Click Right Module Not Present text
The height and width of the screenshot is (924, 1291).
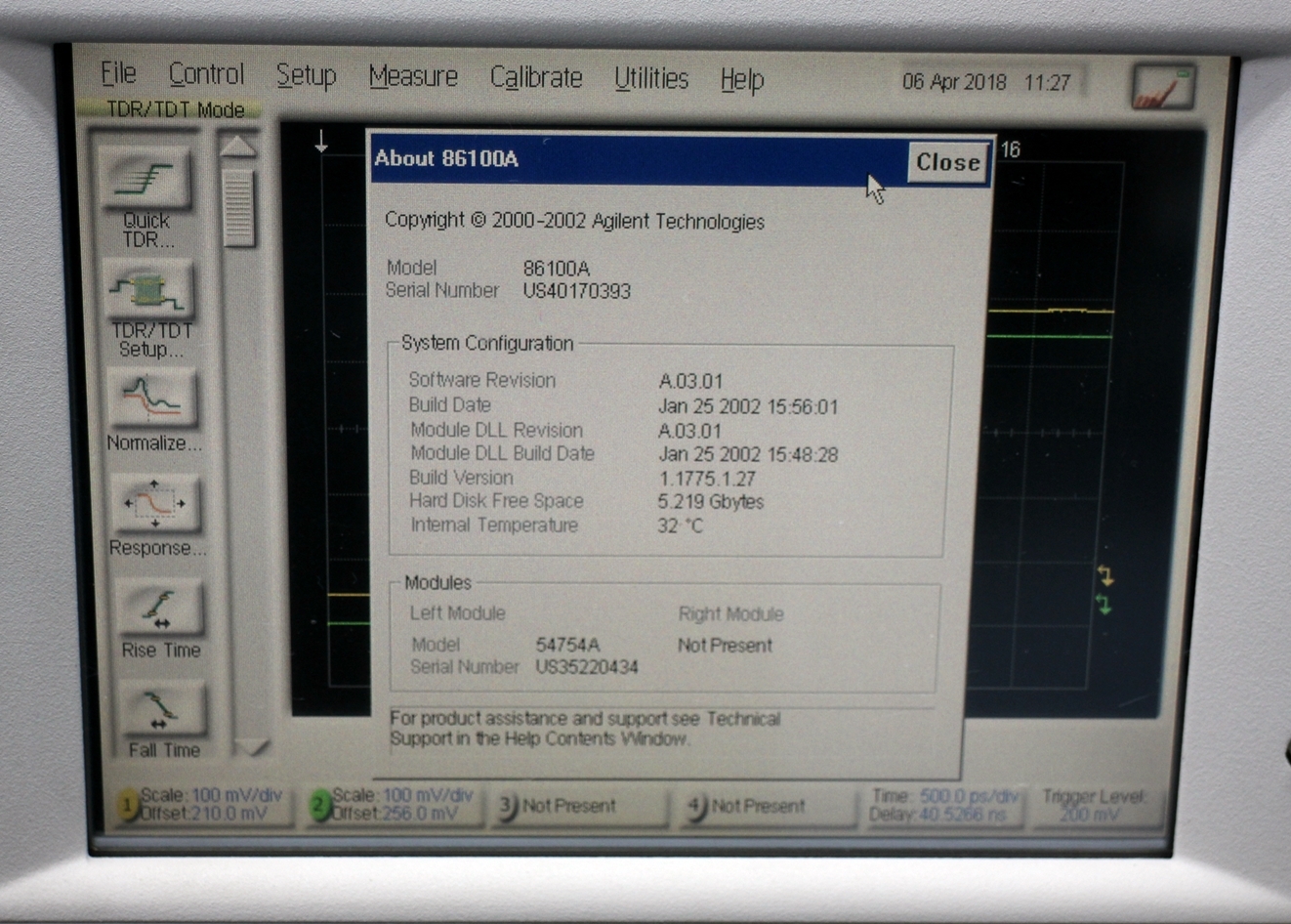click(725, 646)
